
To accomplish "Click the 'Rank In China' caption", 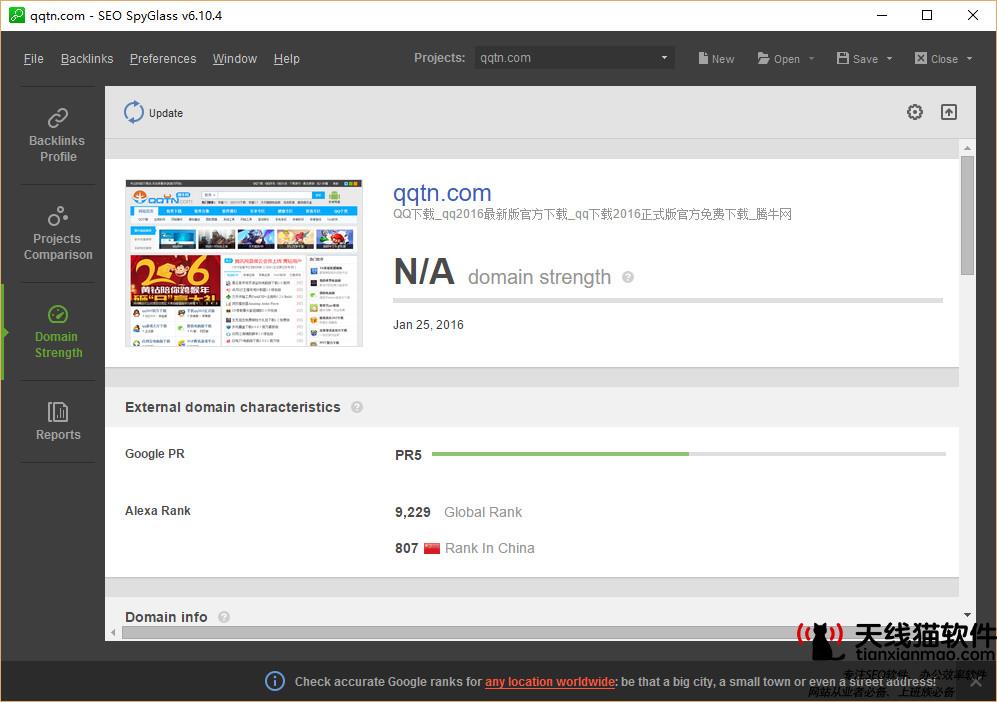I will [490, 548].
